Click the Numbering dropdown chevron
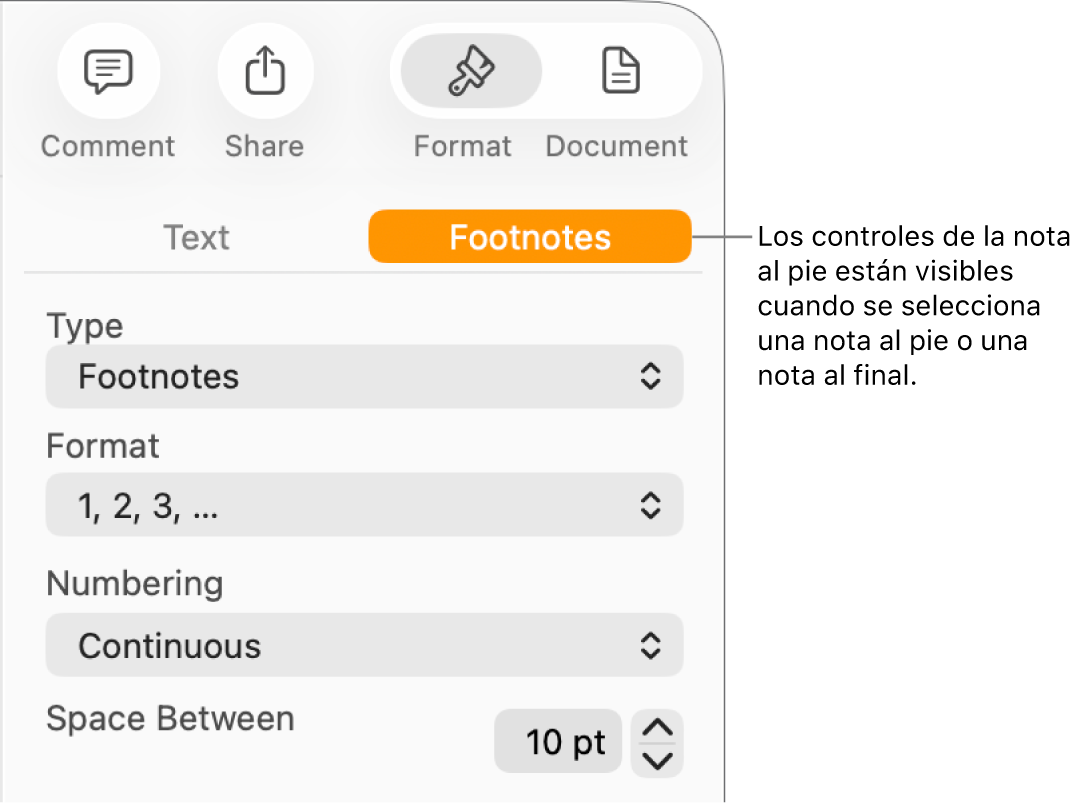Screen dimensions: 1087x804 [650, 646]
